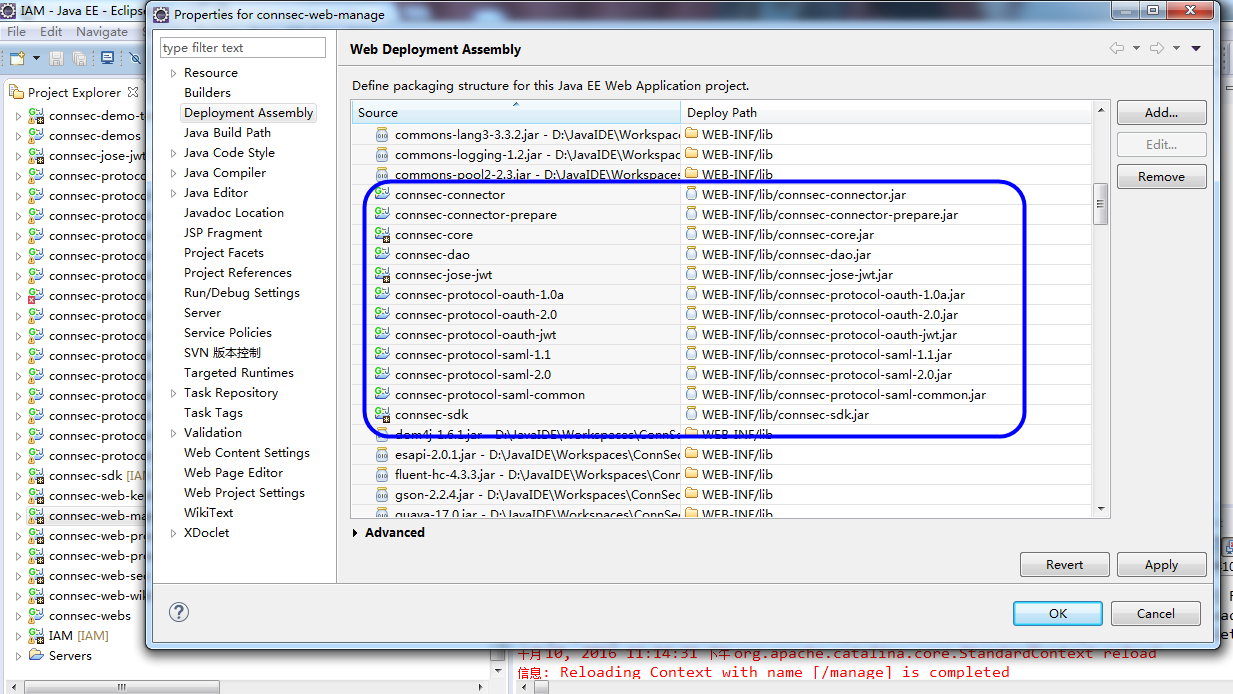Open the dialog view menu dropdown arrow
Viewport: 1233px width, 694px height.
pos(1196,48)
